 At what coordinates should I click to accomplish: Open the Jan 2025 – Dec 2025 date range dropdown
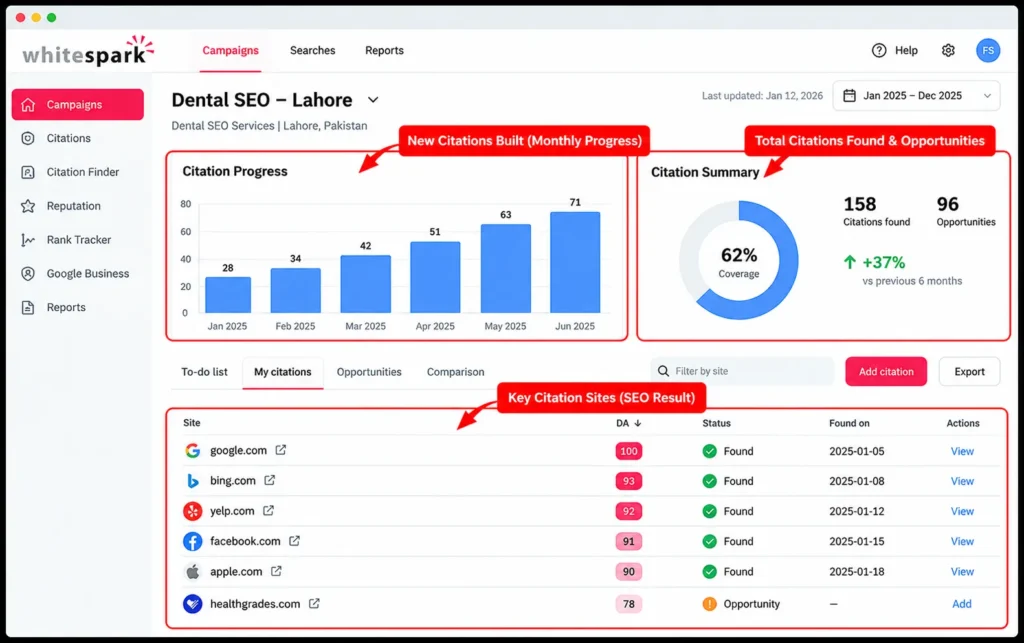[916, 96]
